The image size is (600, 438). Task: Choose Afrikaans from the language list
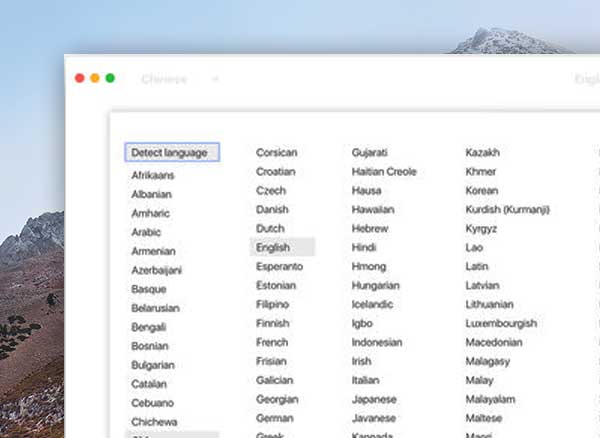point(153,175)
